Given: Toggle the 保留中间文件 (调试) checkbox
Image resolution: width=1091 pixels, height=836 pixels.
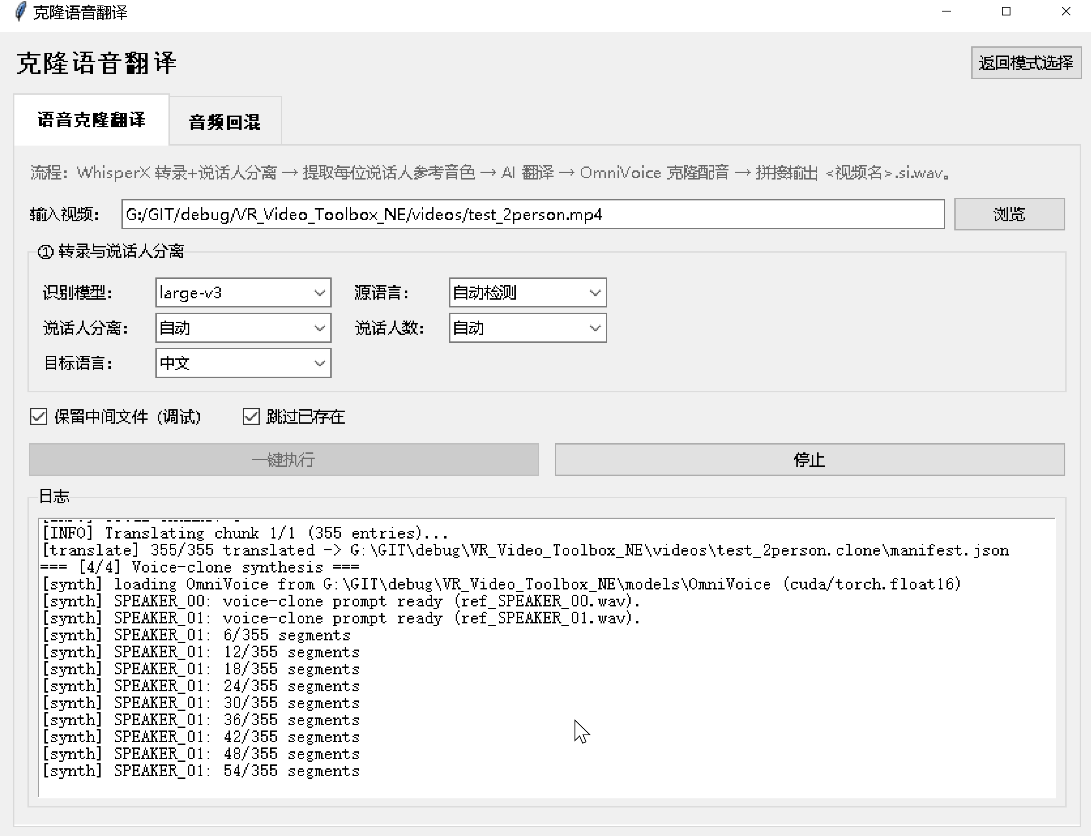Looking at the screenshot, I should tap(38, 417).
